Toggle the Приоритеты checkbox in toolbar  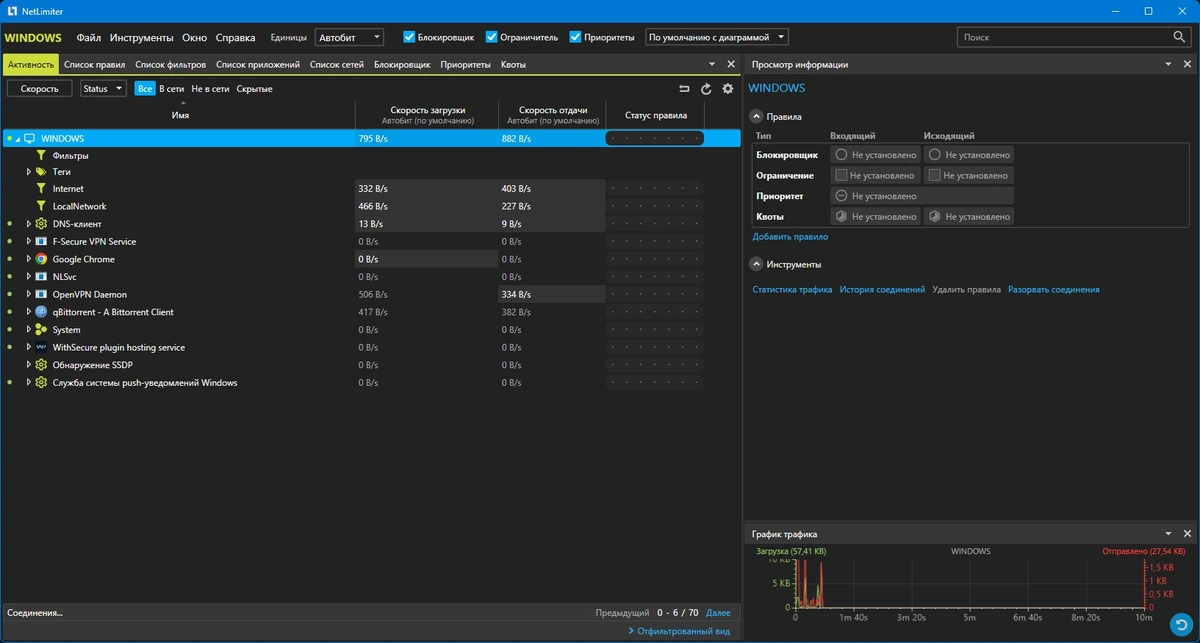pyautogui.click(x=575, y=37)
